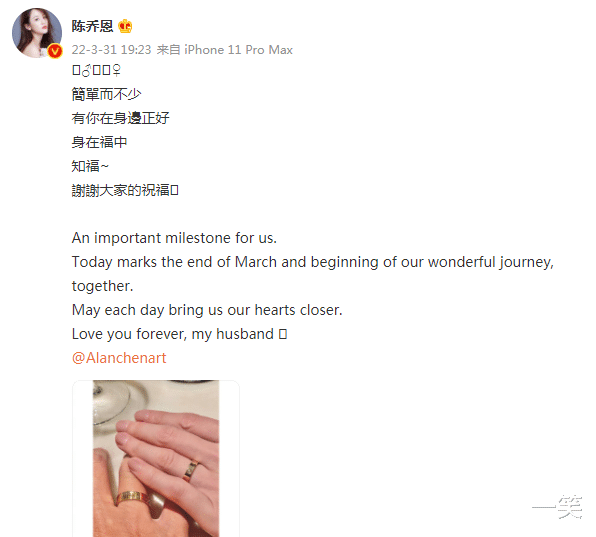Image resolution: width=596 pixels, height=537 pixels.
Task: Click the line 'An important milestone for us.'
Action: [x=174, y=238]
